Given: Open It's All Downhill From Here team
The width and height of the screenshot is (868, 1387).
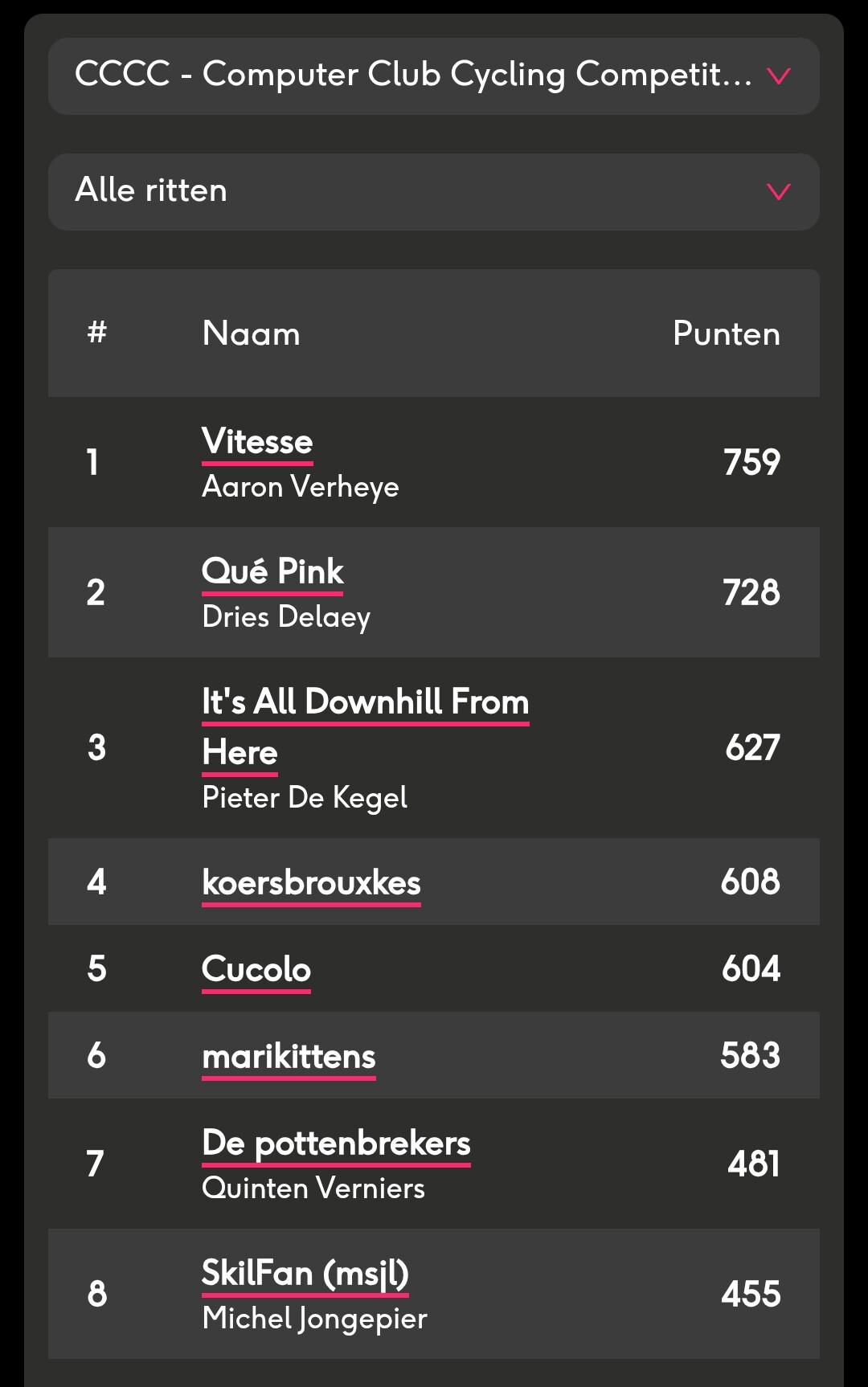Looking at the screenshot, I should [365, 726].
